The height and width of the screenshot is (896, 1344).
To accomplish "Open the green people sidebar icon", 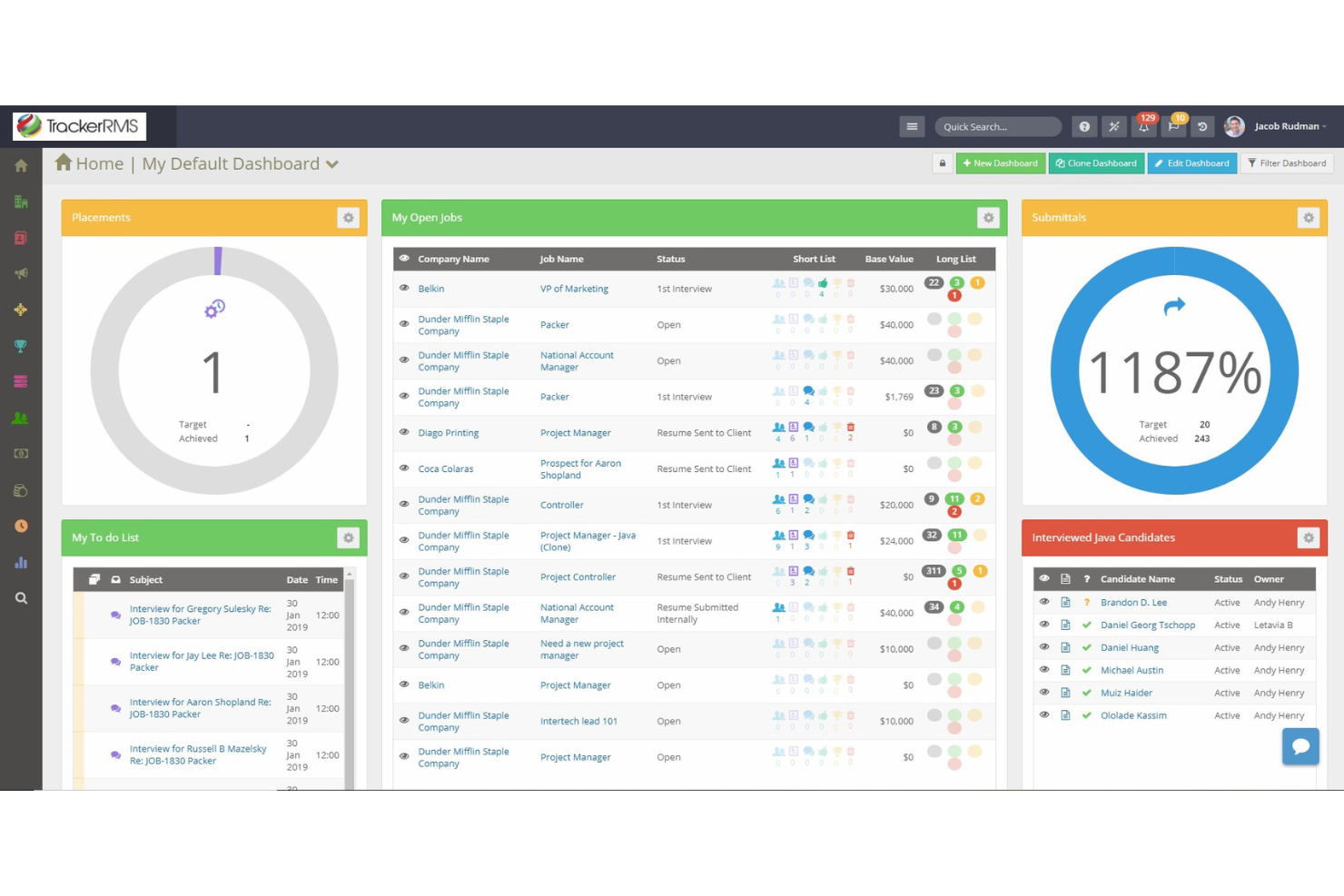I will 21,418.
